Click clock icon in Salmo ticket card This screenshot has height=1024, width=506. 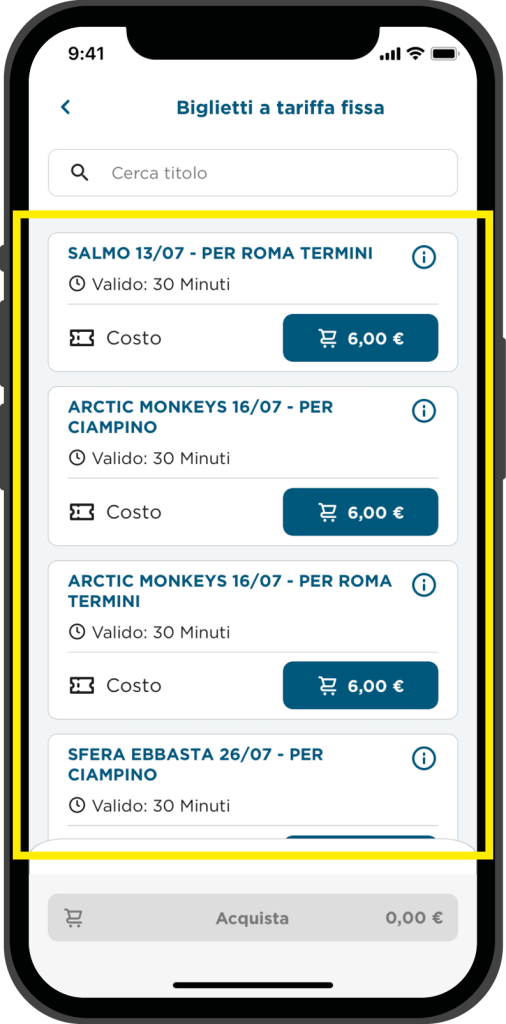77,284
